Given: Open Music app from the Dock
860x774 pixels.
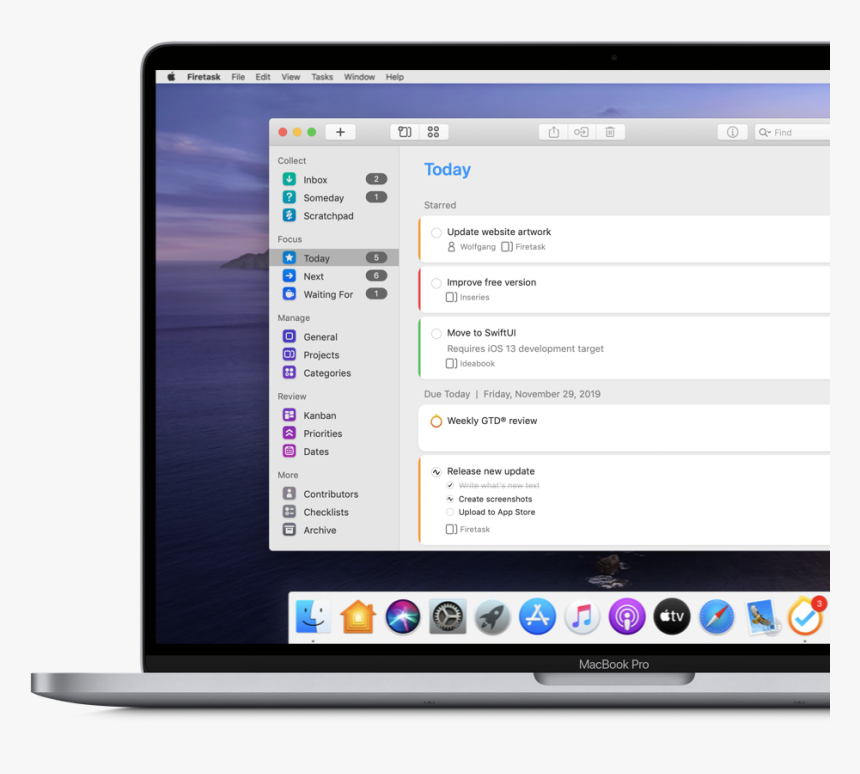Looking at the screenshot, I should 582,617.
